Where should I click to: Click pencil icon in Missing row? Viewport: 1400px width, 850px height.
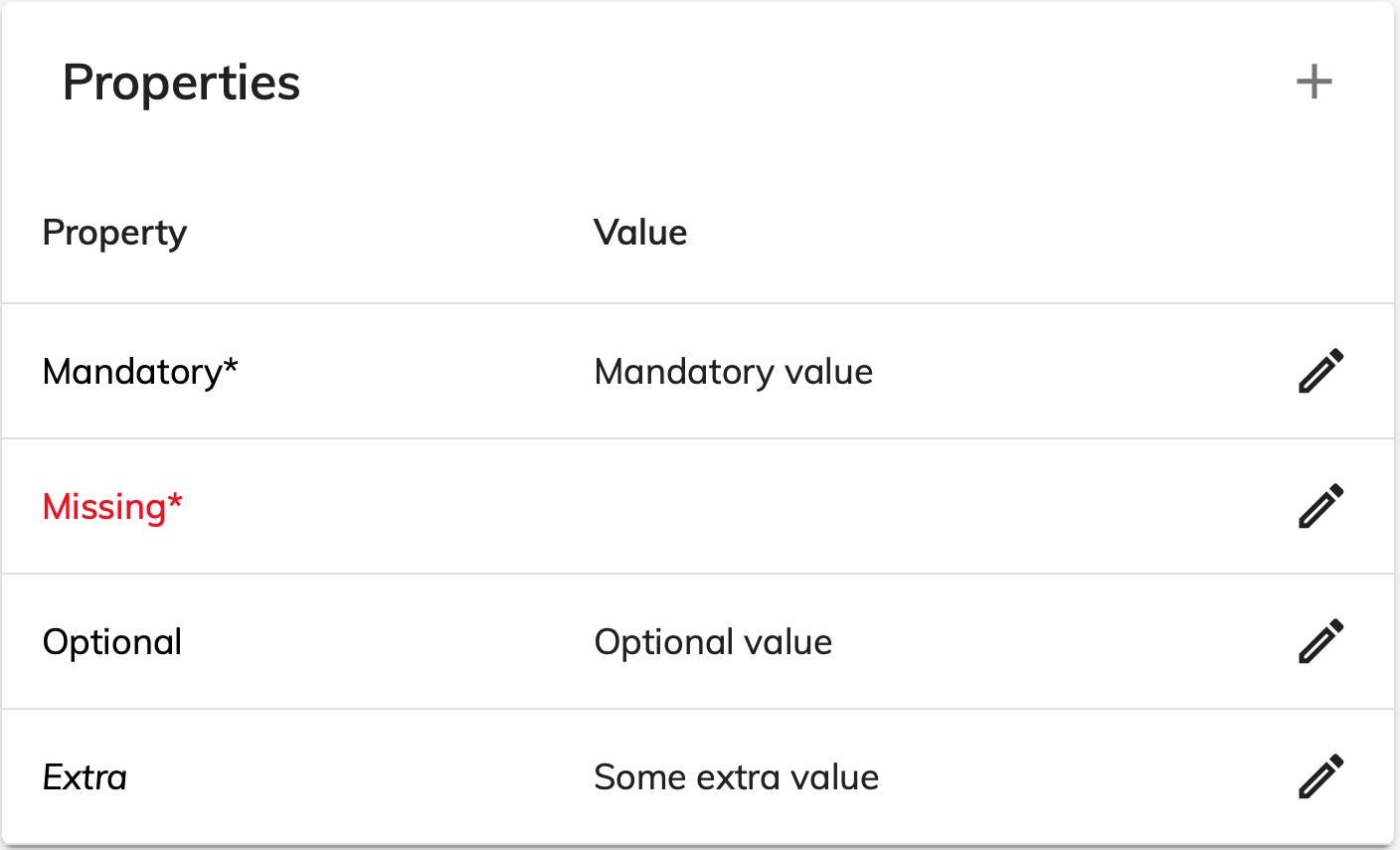[x=1320, y=506]
